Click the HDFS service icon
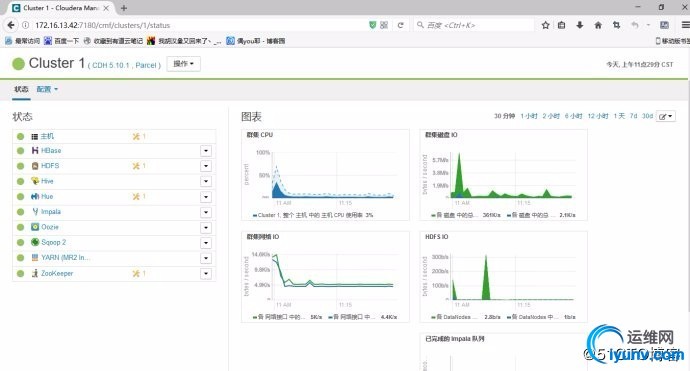 point(35,166)
